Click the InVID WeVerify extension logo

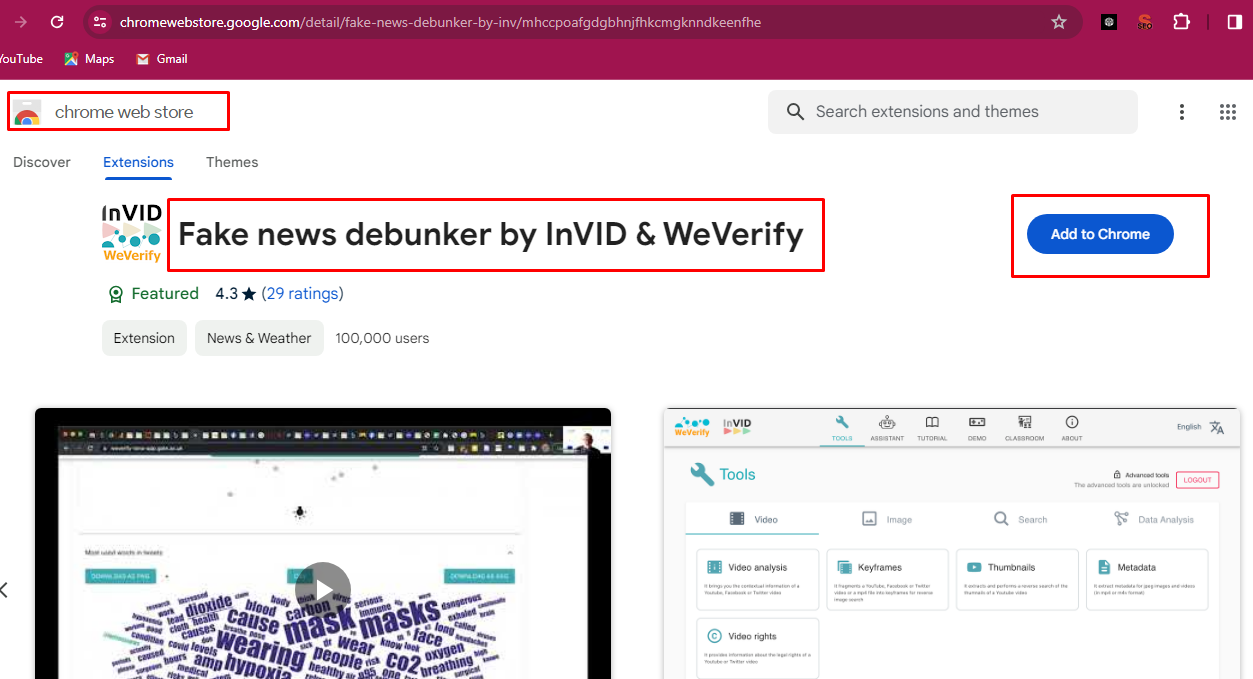pyautogui.click(x=131, y=233)
